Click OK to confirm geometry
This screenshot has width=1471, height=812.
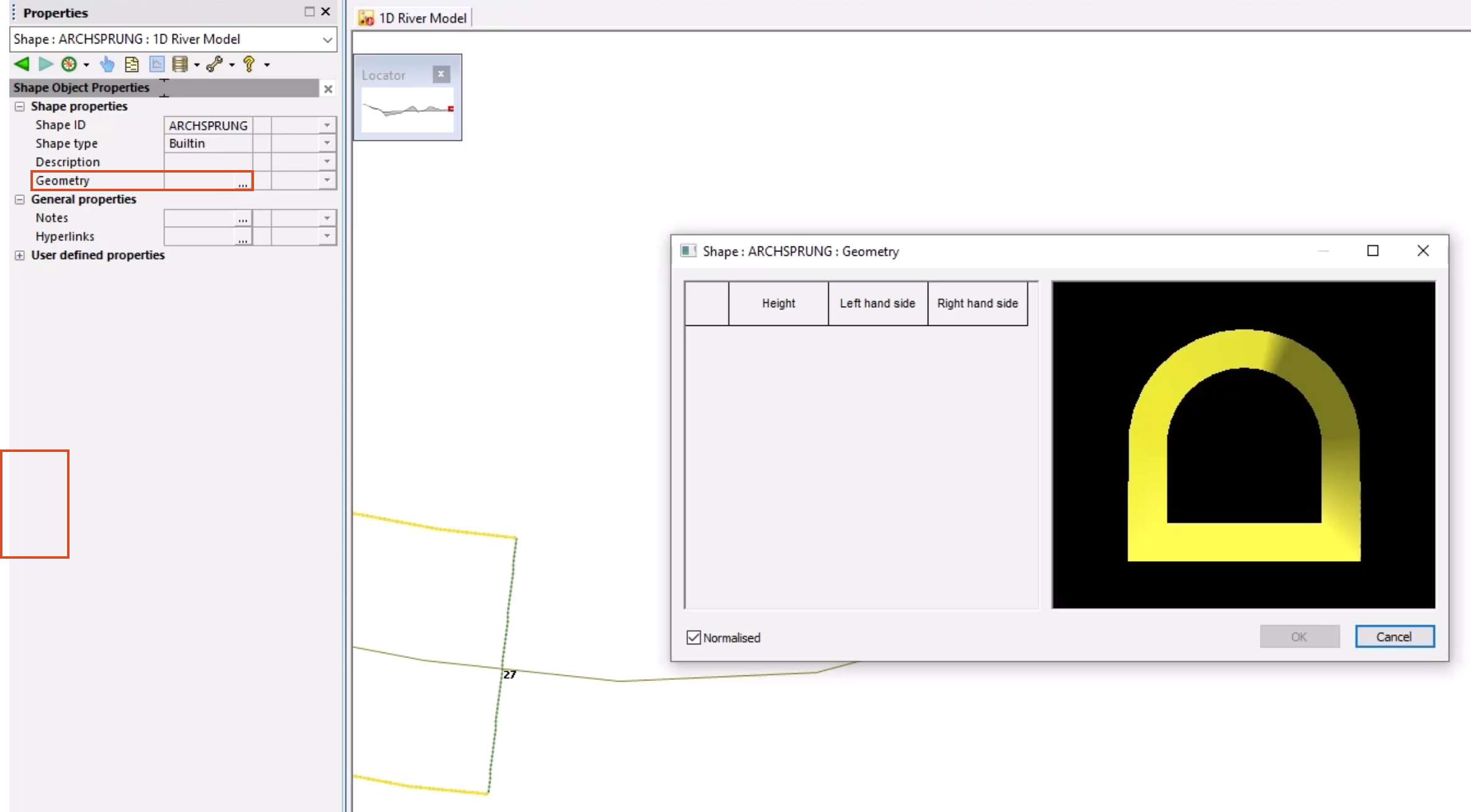click(1299, 637)
